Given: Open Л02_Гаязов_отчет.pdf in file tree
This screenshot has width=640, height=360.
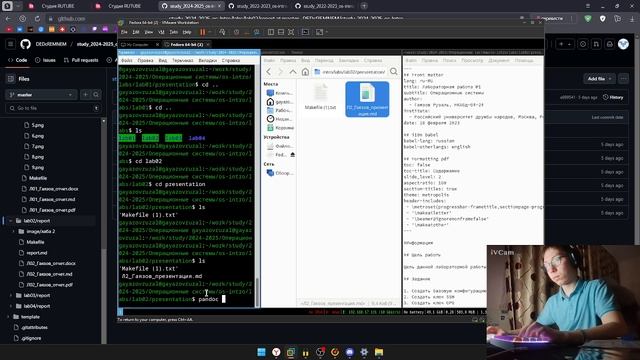Looking at the screenshot, I should pyautogui.click(x=50, y=285).
